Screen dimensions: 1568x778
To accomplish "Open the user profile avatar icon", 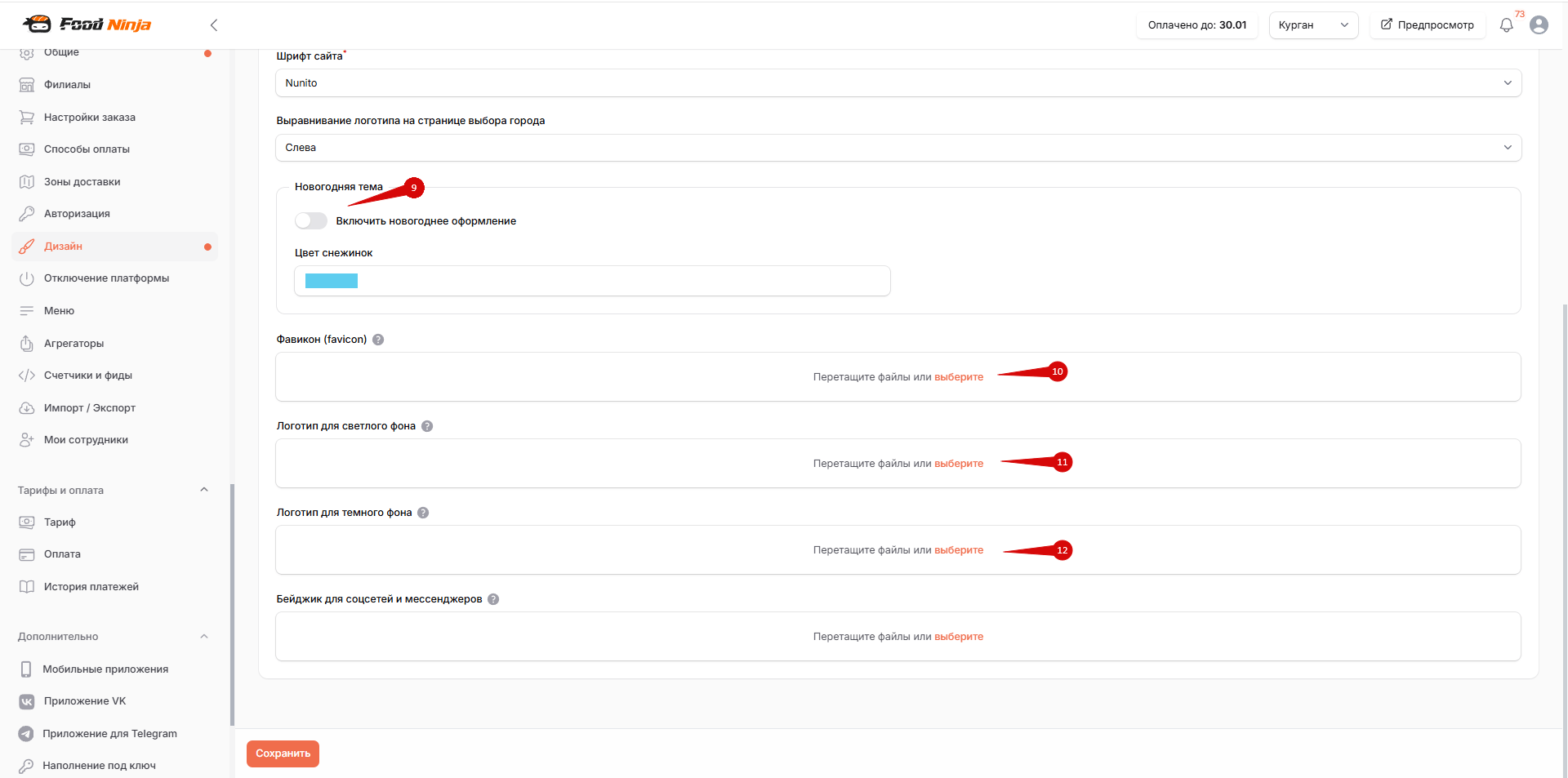I will (1539, 25).
